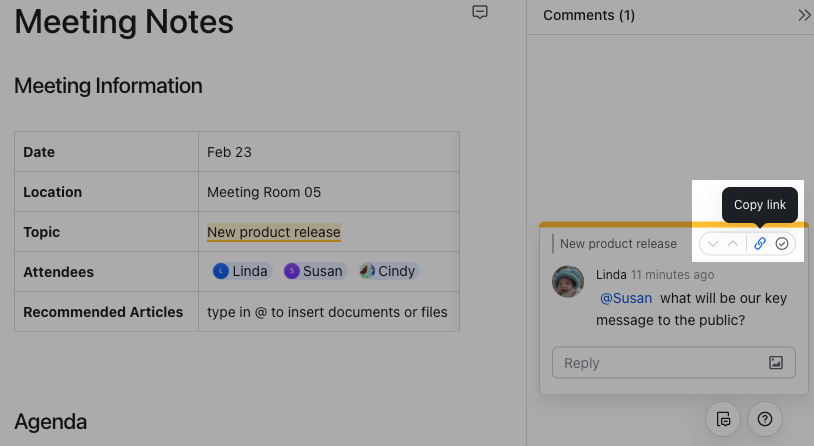Click the Recommended Articles placeholder cell
This screenshot has width=814, height=446.
pos(327,312)
